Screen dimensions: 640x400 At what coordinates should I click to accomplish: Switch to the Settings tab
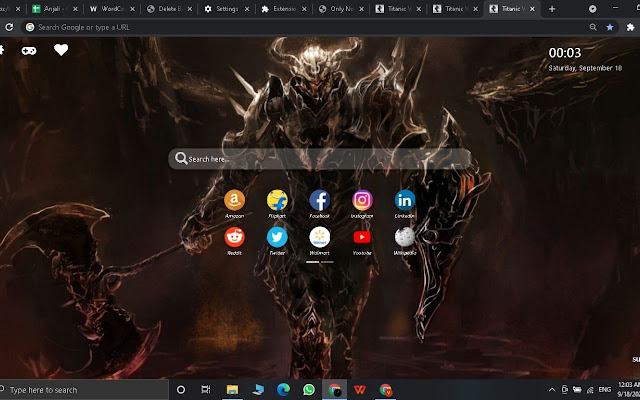pos(226,9)
